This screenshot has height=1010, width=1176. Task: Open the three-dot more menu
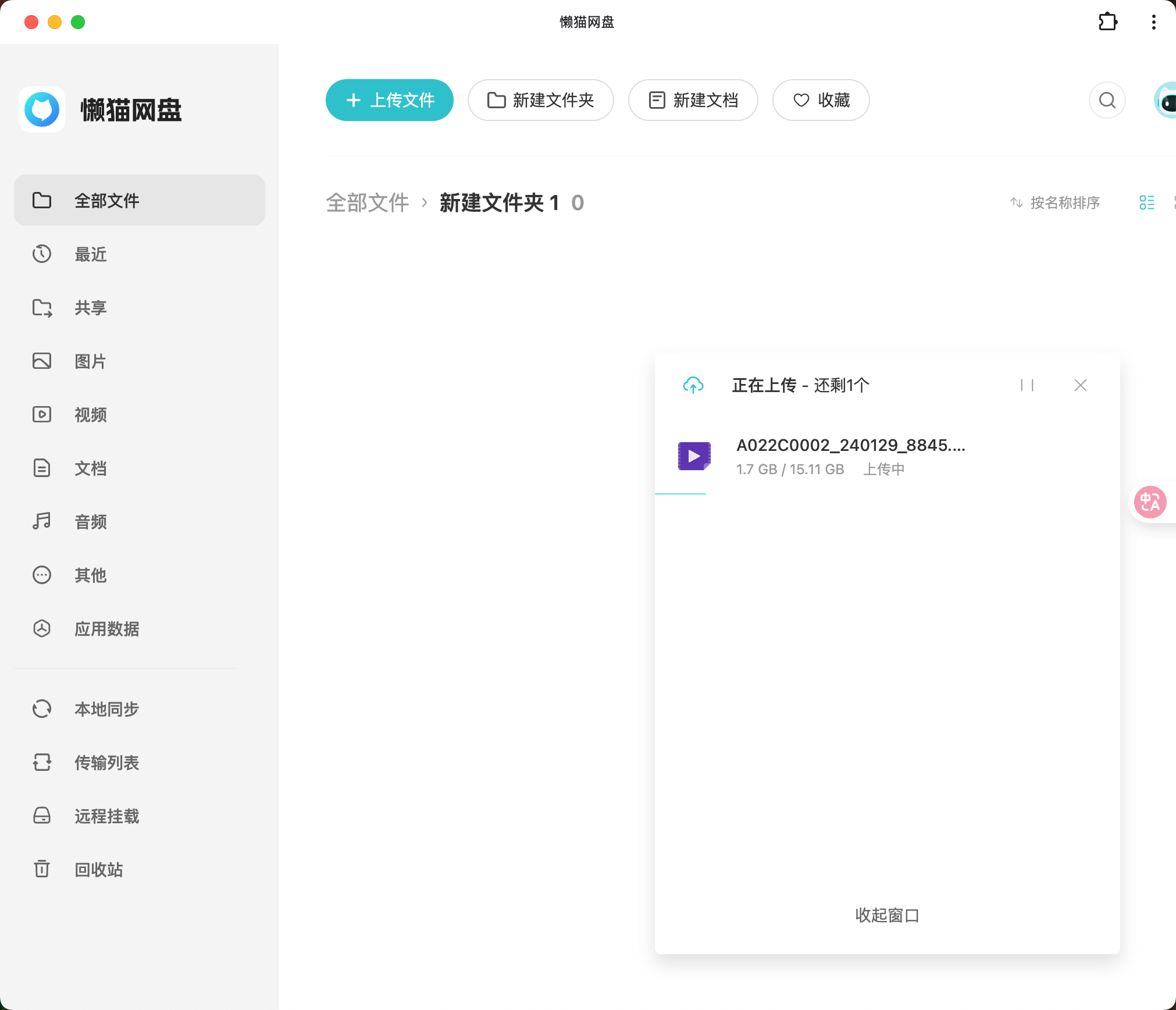coord(1153,22)
